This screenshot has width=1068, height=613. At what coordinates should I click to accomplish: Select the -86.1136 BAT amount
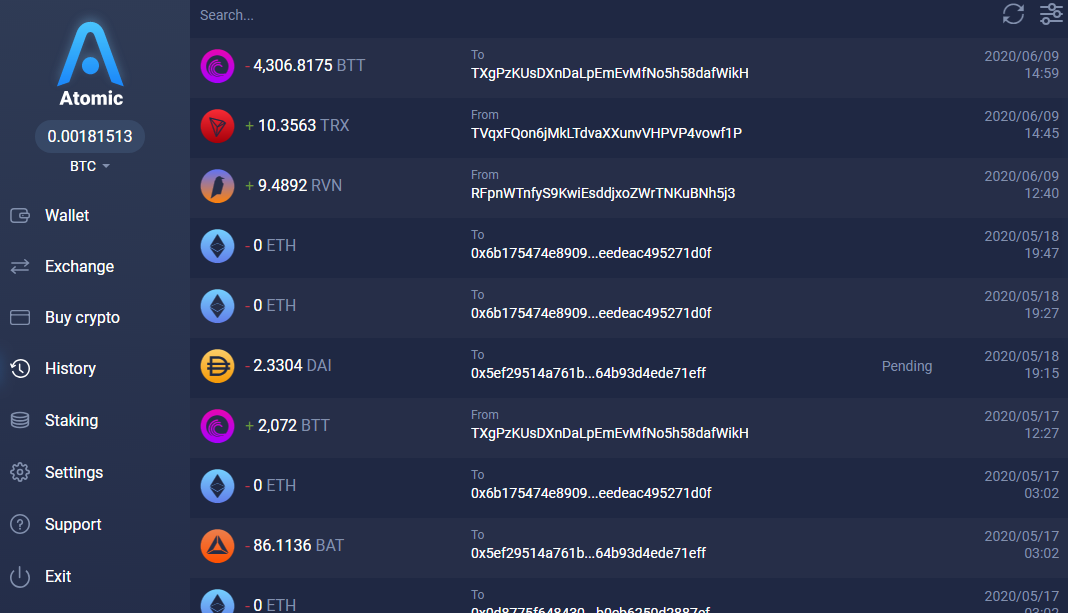pos(294,545)
